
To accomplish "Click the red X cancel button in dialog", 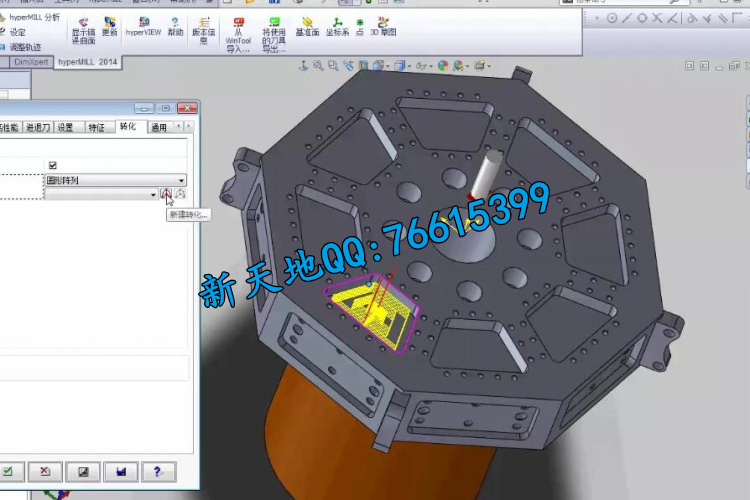I will click(42, 471).
